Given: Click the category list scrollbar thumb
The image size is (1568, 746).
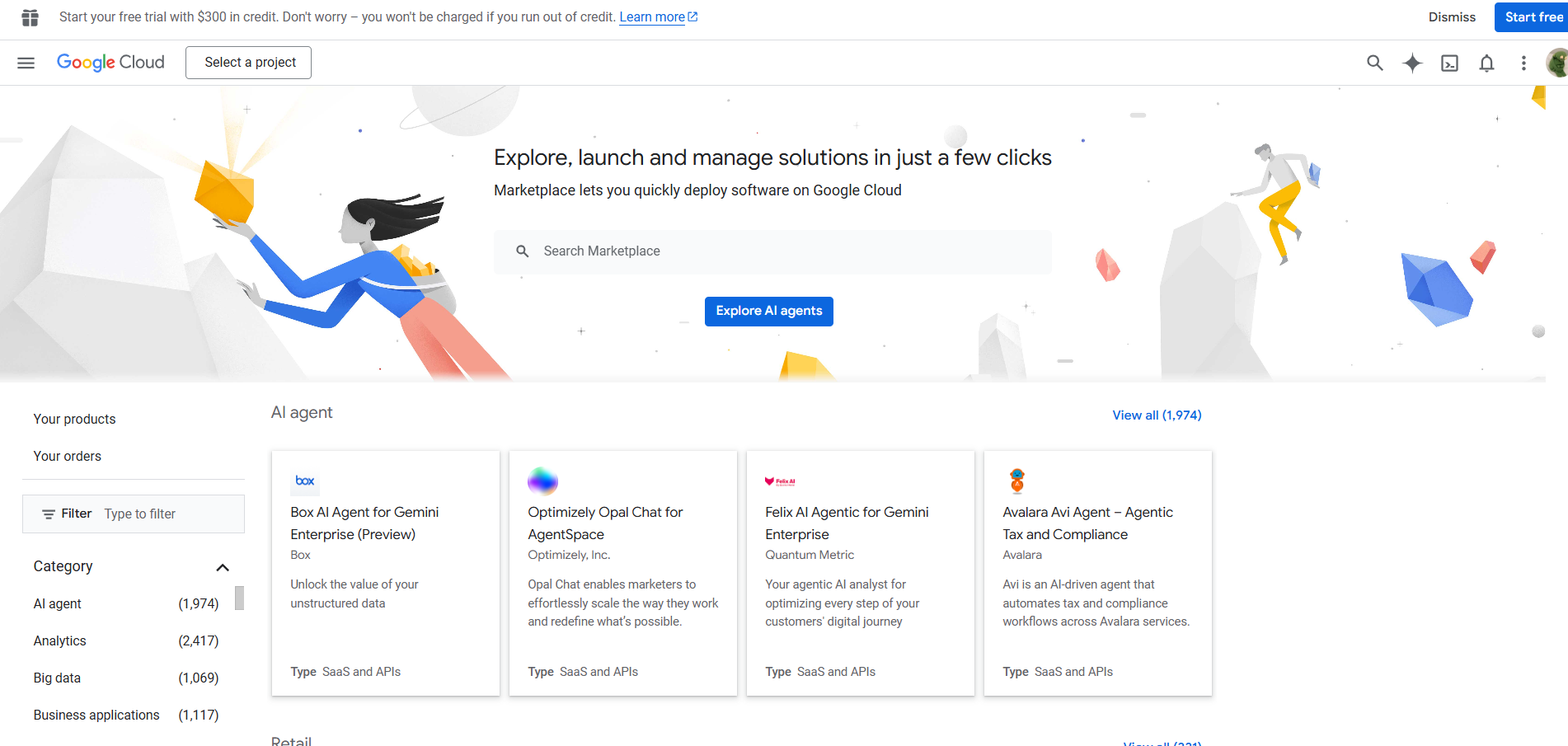Looking at the screenshot, I should coord(239,598).
